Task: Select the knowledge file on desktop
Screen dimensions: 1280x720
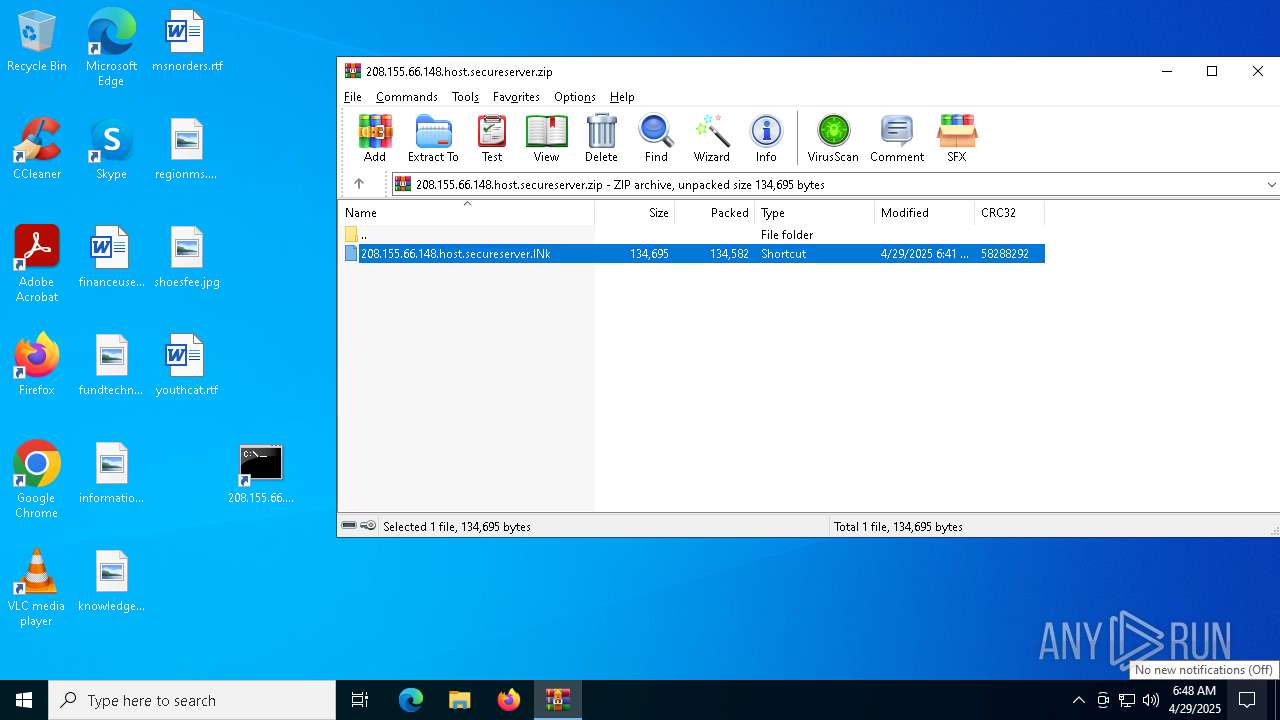Action: tap(111, 582)
